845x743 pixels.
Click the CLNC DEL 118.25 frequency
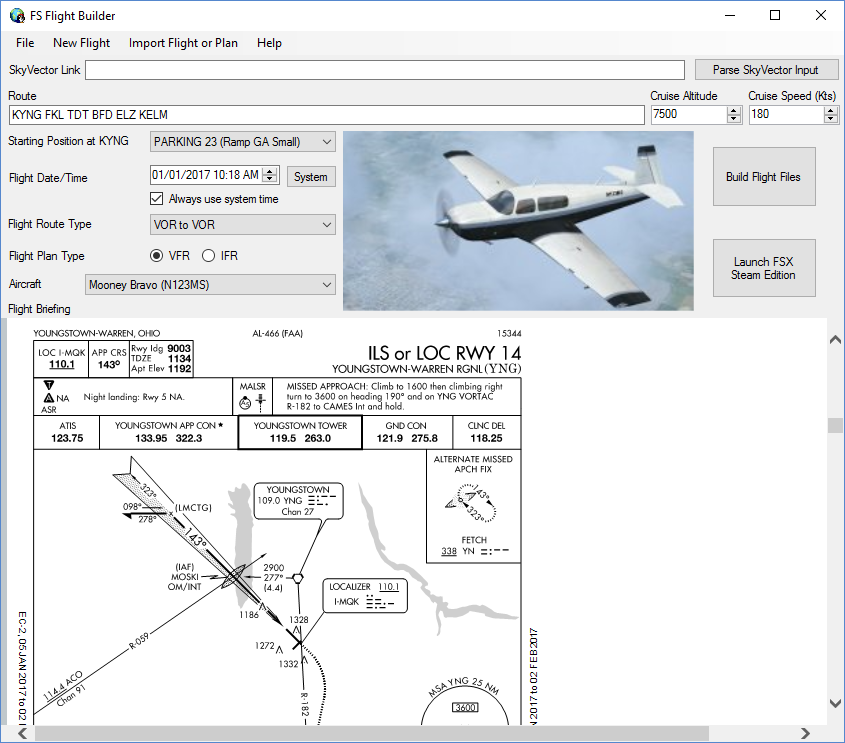[x=487, y=432]
